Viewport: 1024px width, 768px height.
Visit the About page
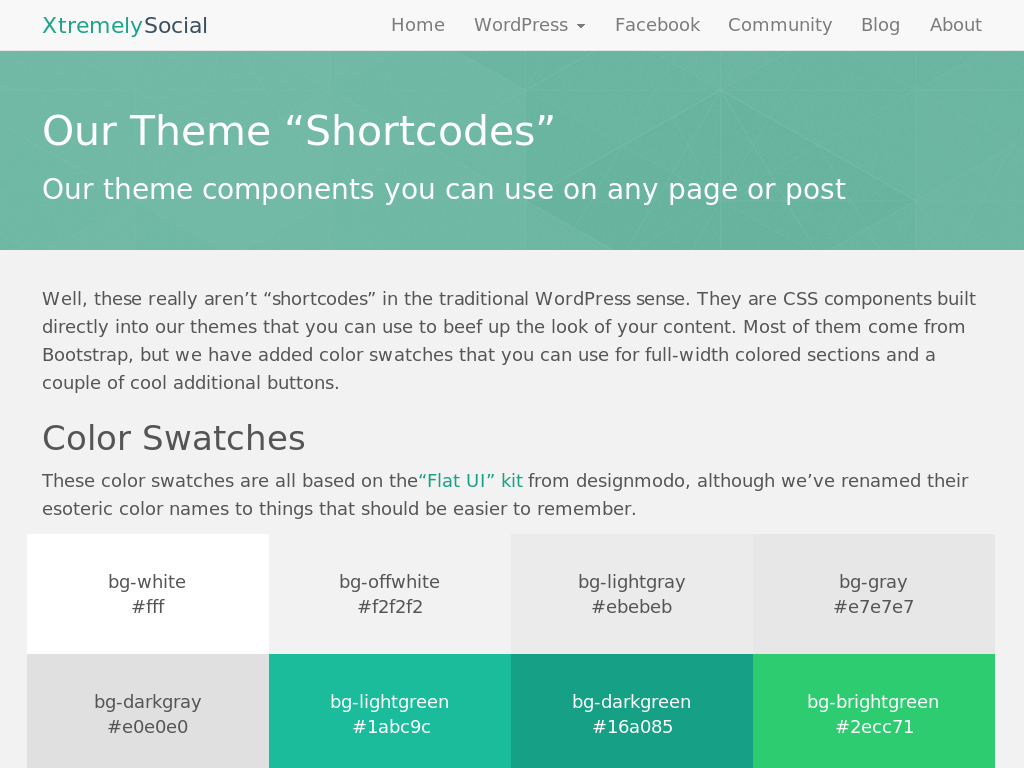[x=955, y=25]
